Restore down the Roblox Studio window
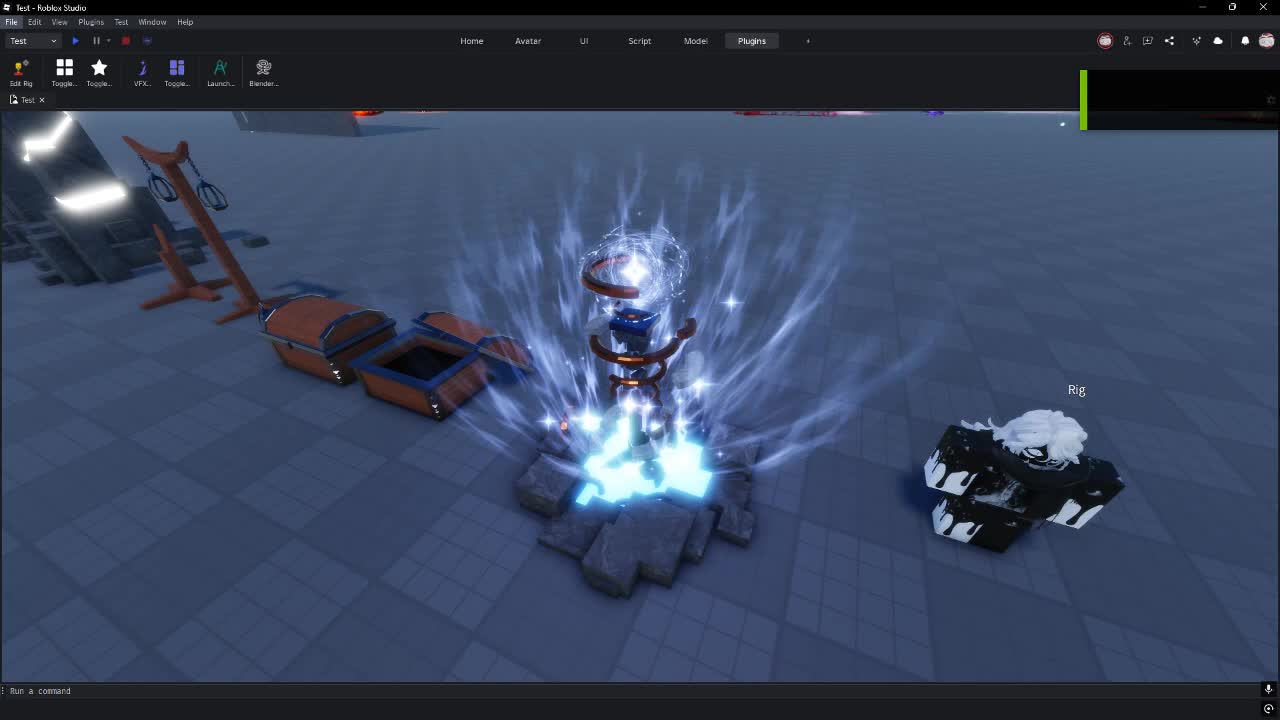This screenshot has height=720, width=1280. [1232, 7]
